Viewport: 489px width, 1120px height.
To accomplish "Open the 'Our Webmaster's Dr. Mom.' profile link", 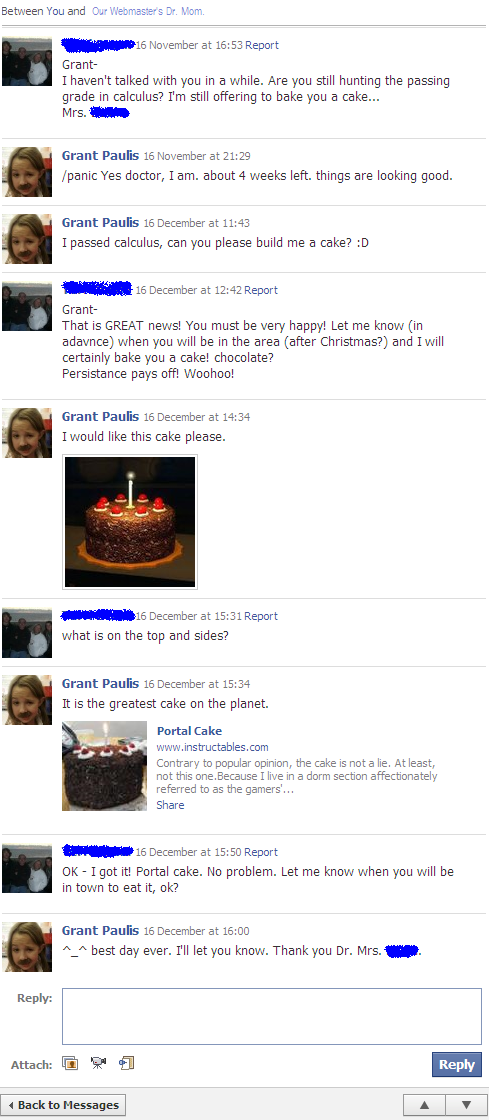I will point(148,11).
